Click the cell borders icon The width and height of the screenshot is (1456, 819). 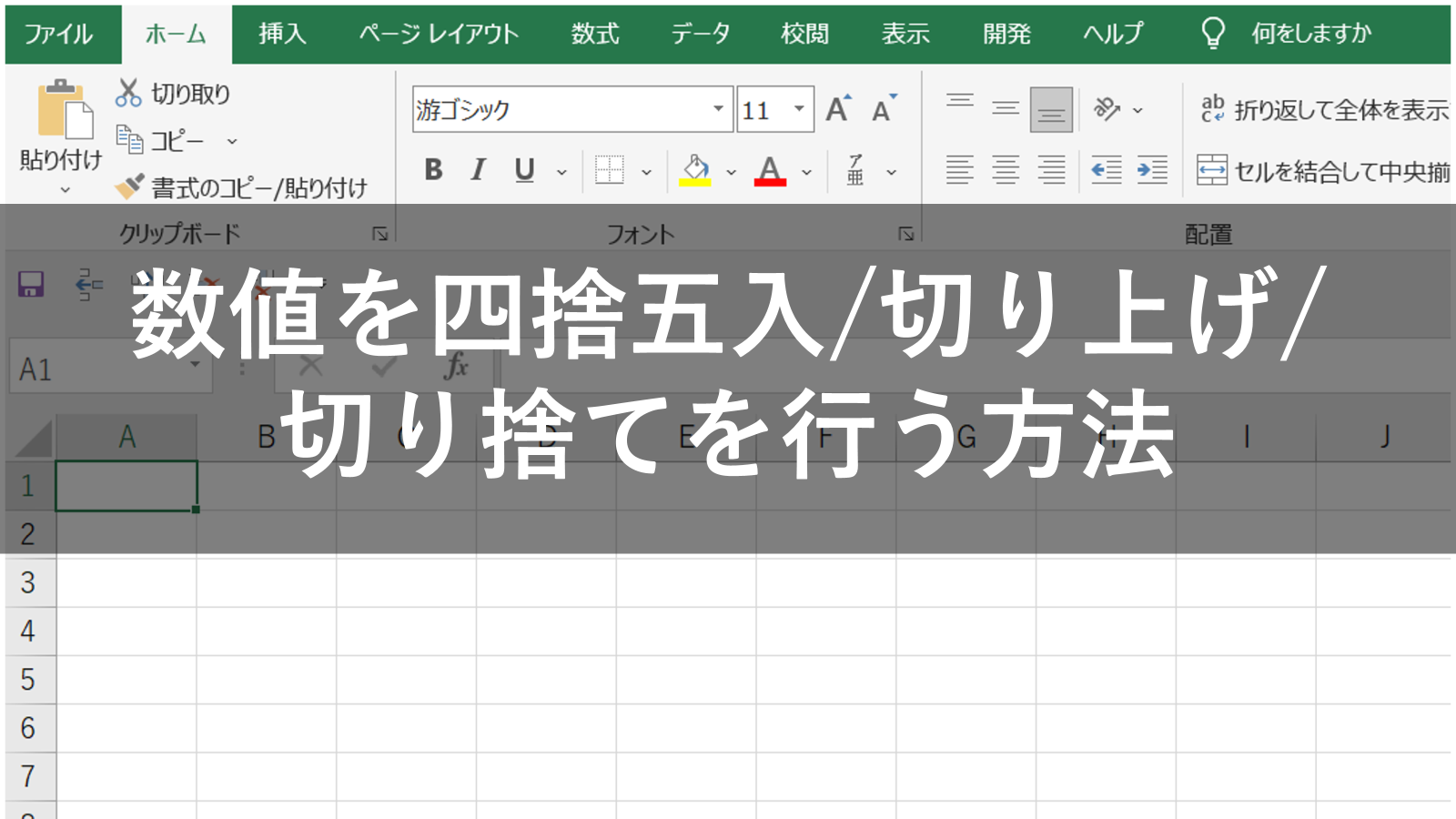click(x=609, y=170)
